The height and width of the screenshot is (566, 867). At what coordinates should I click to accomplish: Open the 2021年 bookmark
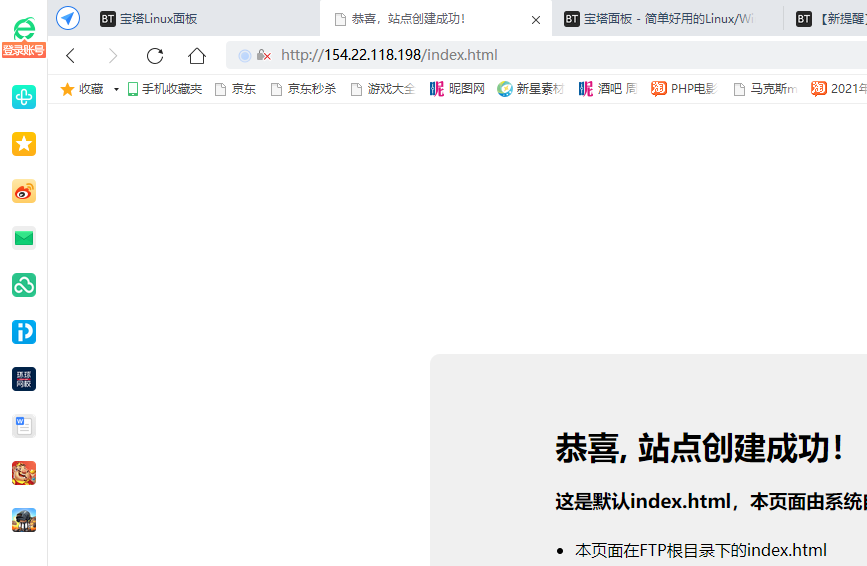click(x=838, y=89)
